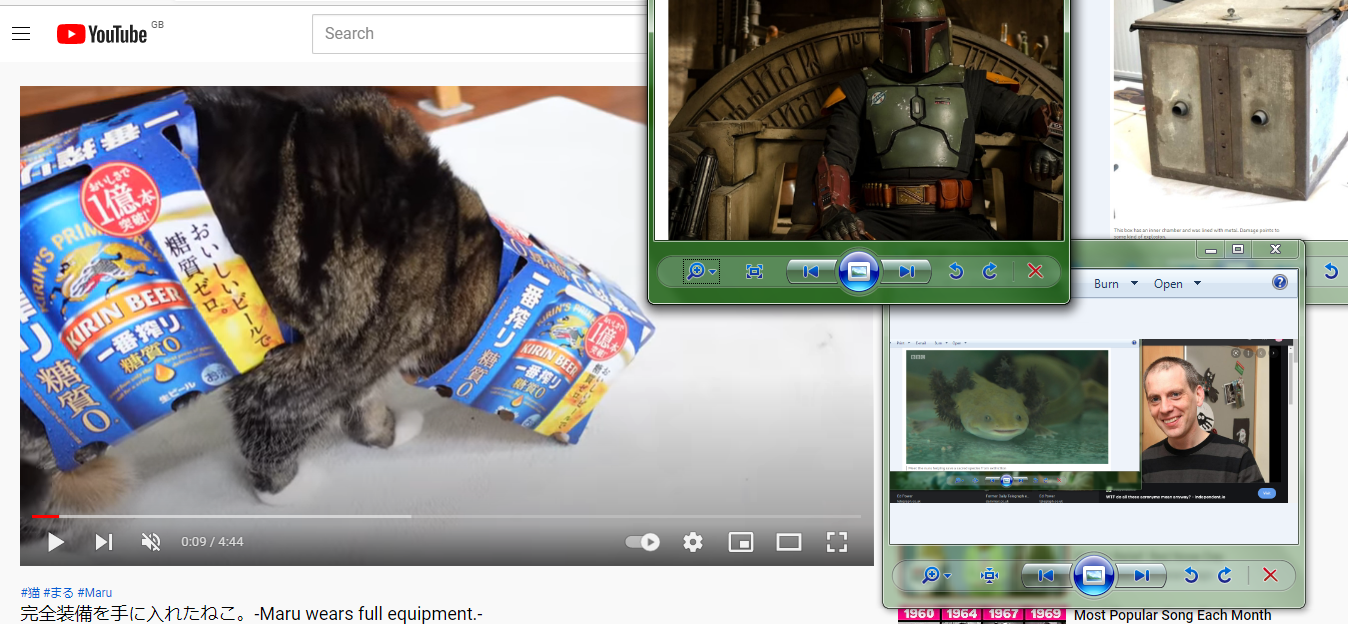The image size is (1348, 624).
Task: Open YouTube player settings gear
Action: pos(693,542)
